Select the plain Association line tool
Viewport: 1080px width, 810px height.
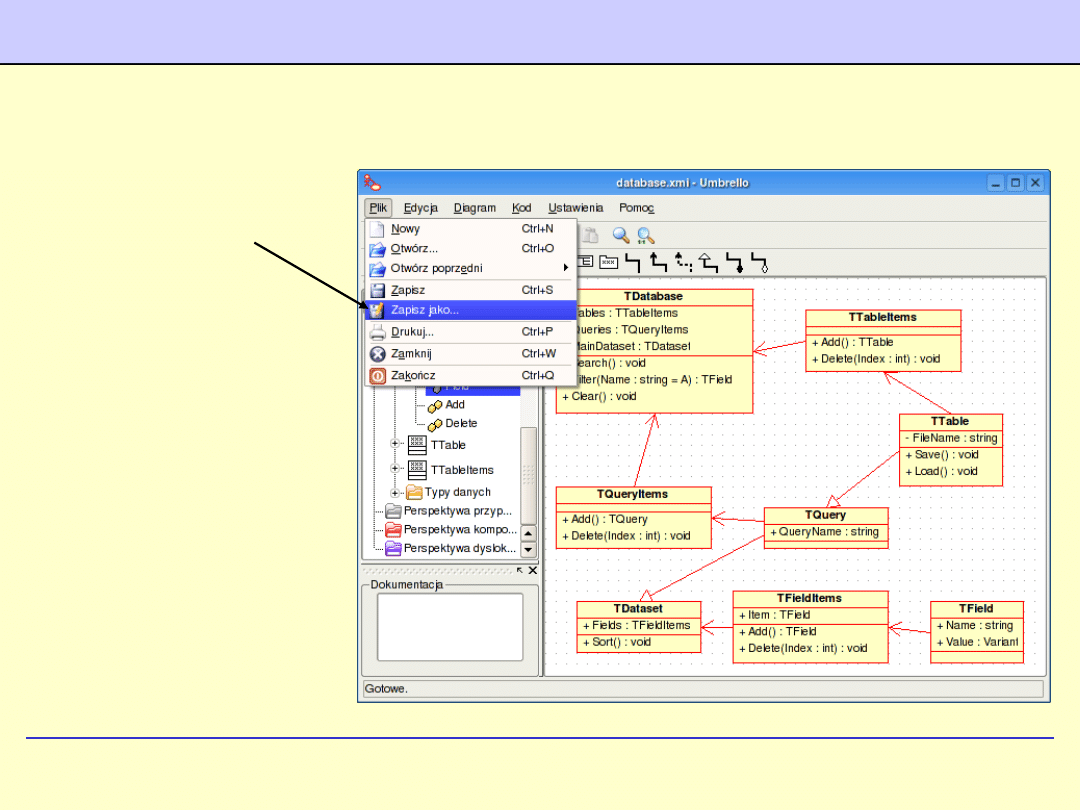click(x=633, y=263)
